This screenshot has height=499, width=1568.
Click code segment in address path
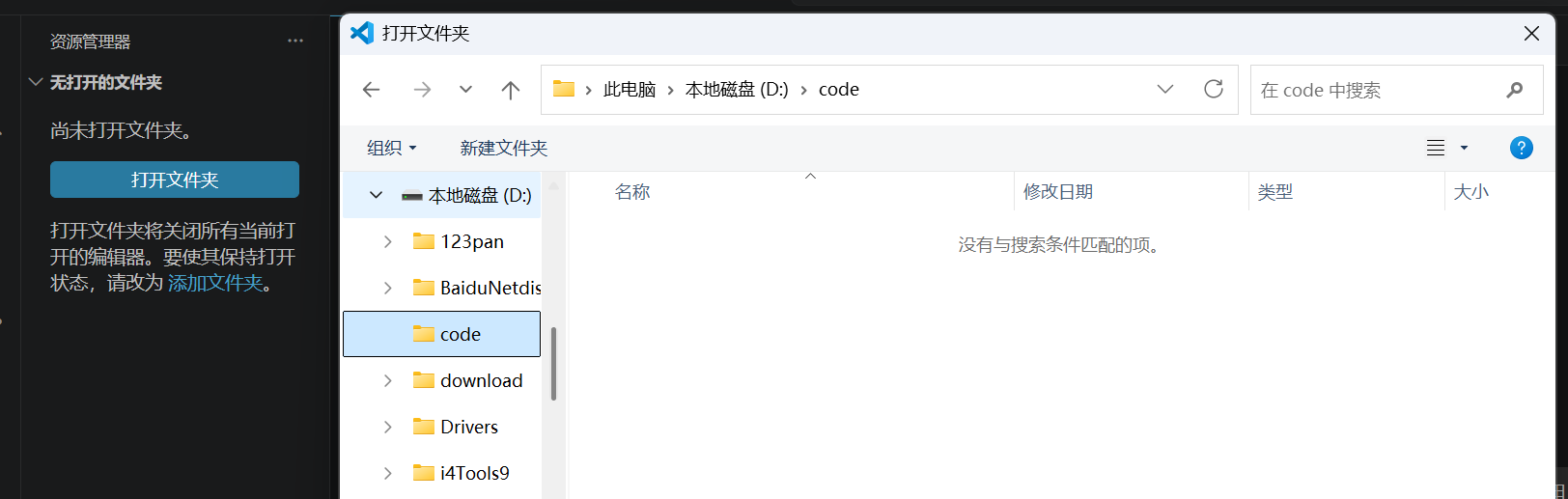pos(839,90)
